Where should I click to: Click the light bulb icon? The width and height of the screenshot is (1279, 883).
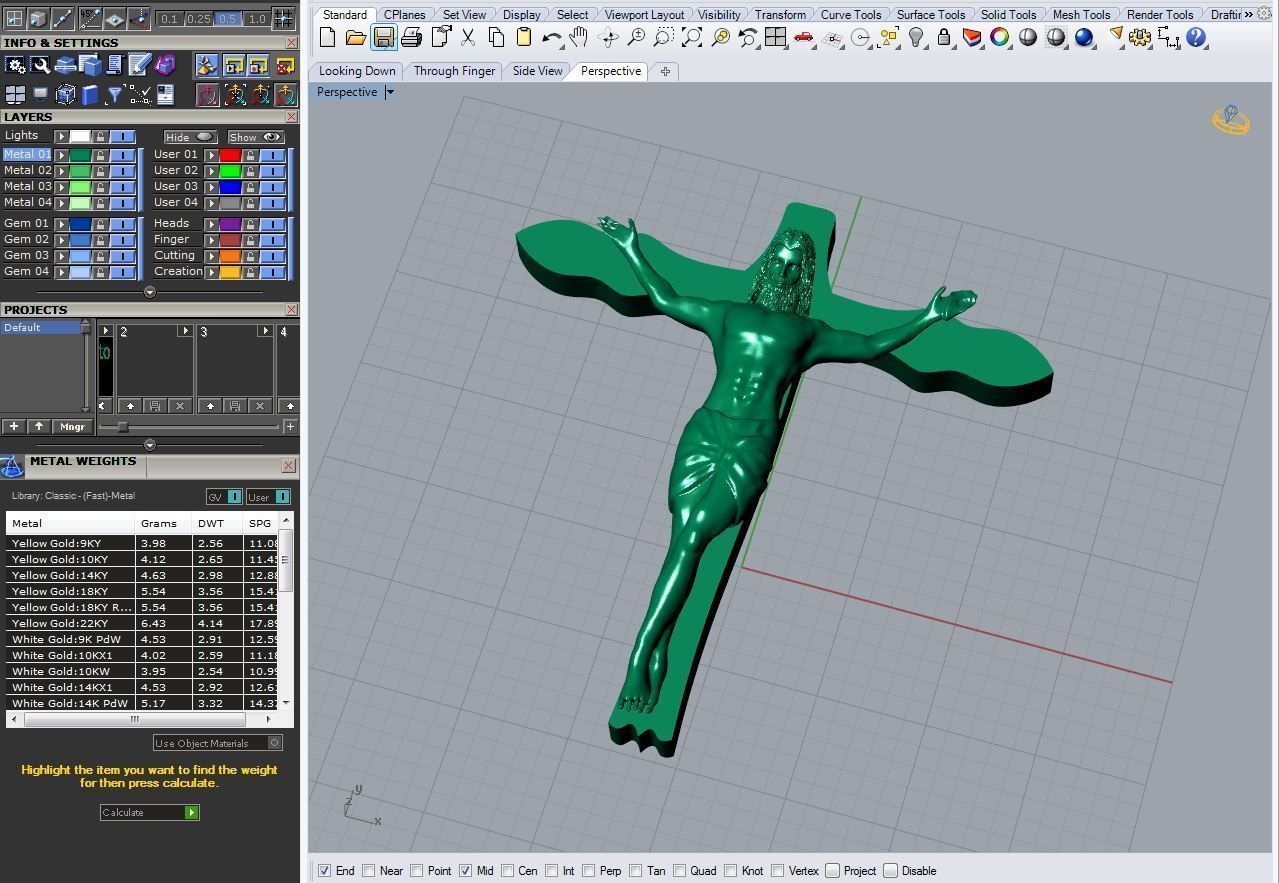[x=916, y=38]
